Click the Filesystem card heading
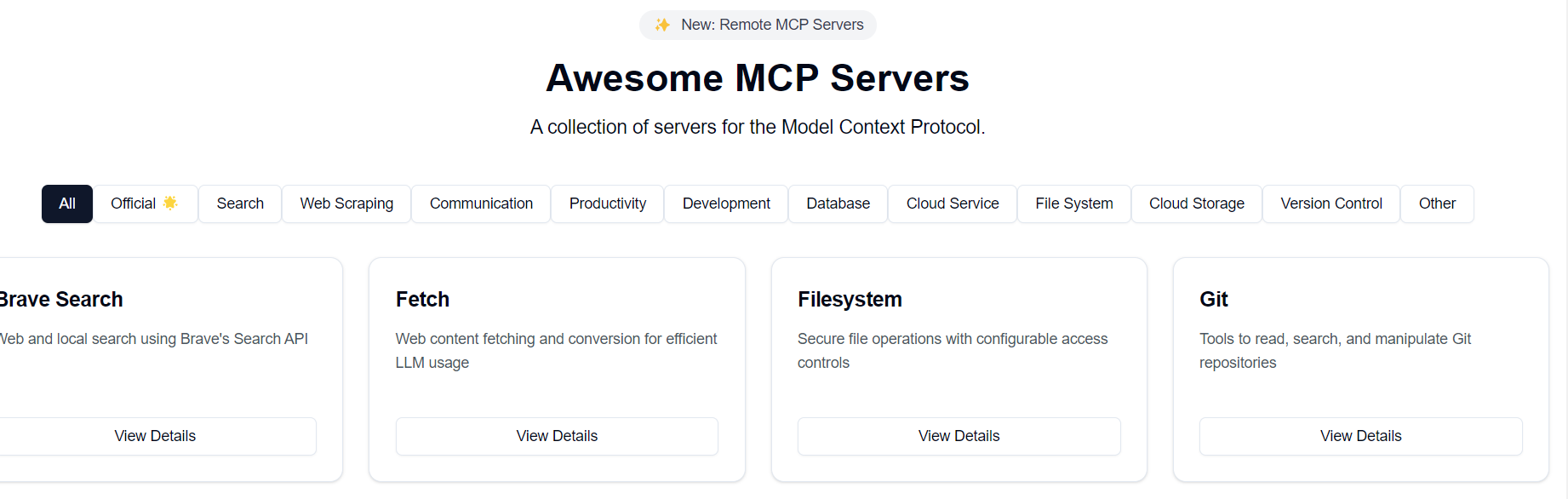1568x499 pixels. [x=850, y=300]
